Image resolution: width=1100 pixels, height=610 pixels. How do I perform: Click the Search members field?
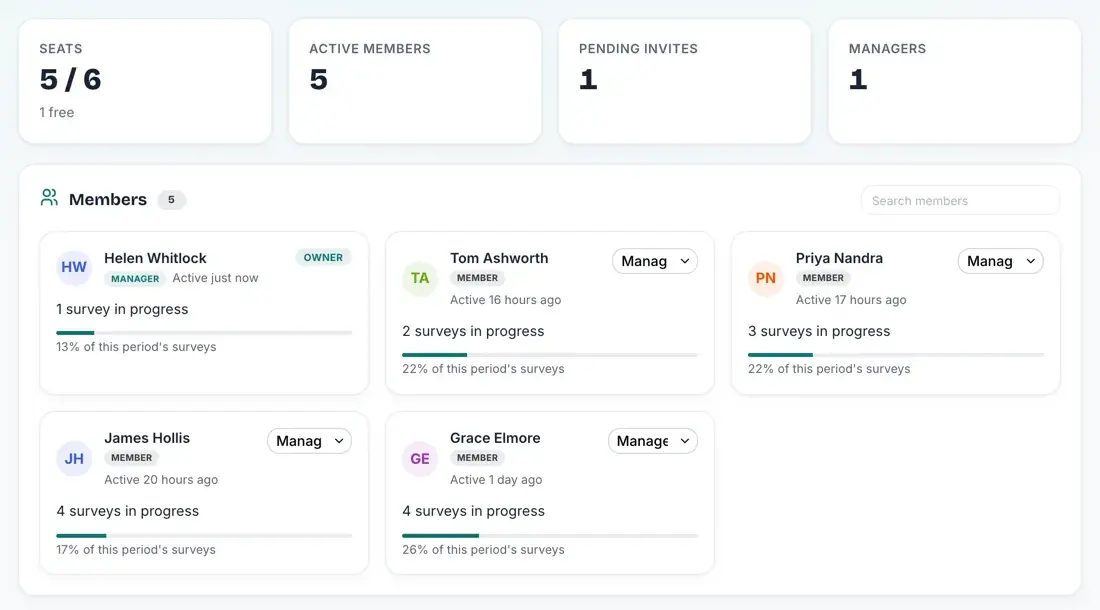click(x=960, y=201)
